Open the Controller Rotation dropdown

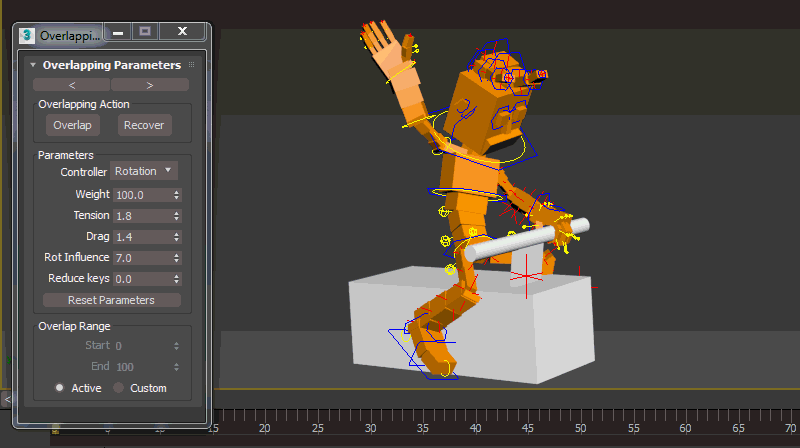[x=144, y=171]
